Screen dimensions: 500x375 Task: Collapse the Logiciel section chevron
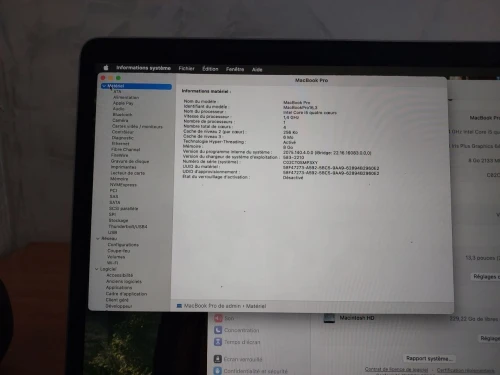[97, 269]
